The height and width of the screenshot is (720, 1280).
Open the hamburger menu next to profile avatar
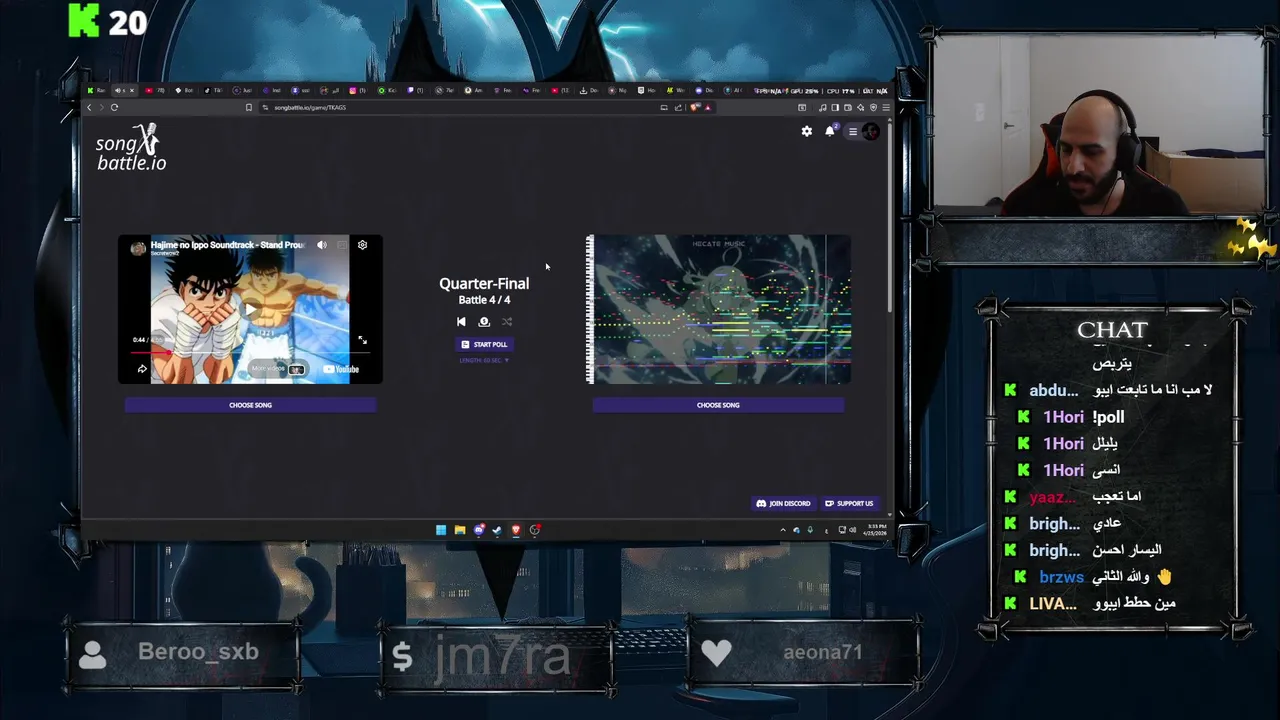click(x=853, y=131)
